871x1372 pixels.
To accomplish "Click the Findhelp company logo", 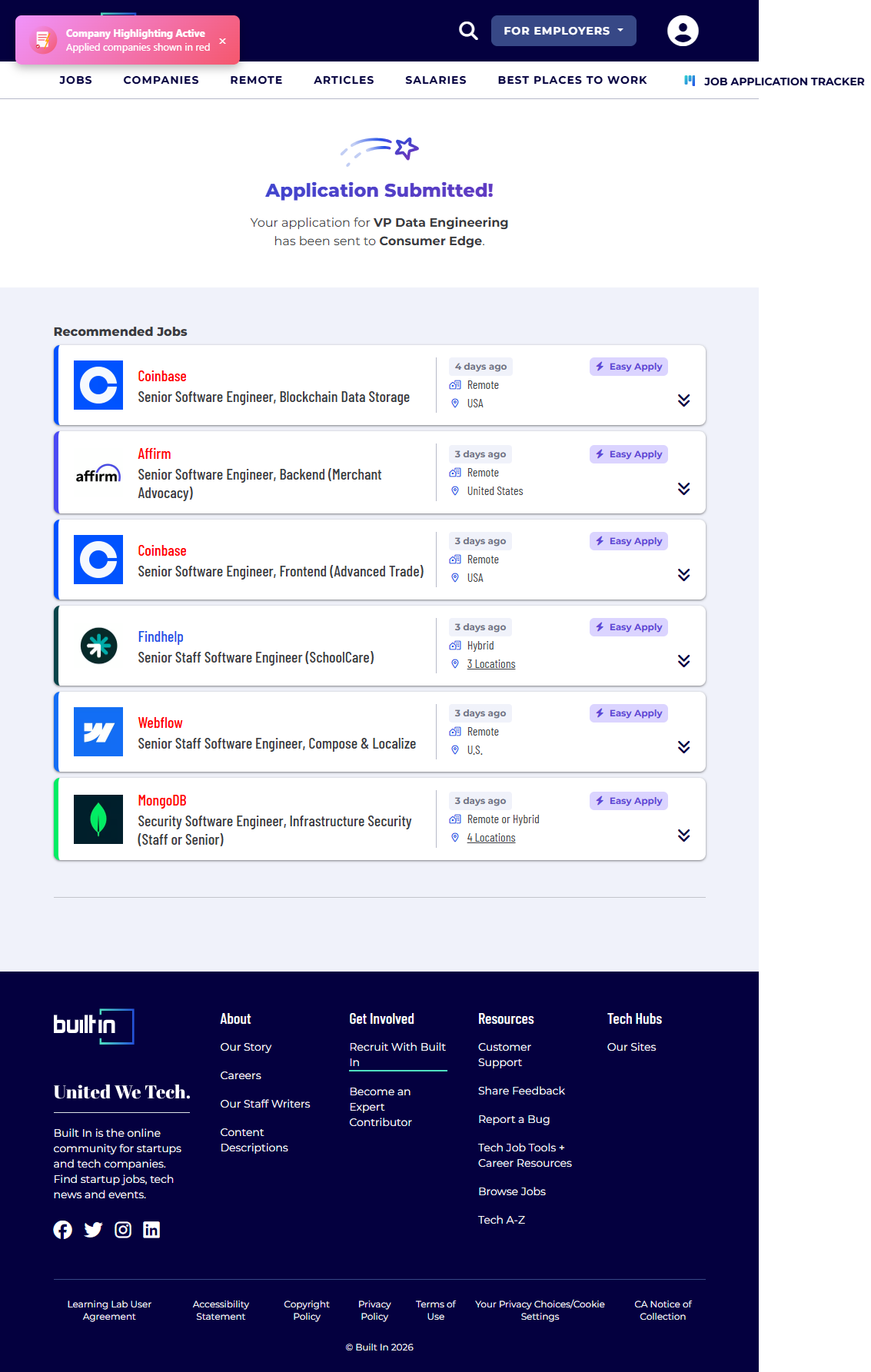I will [x=98, y=646].
